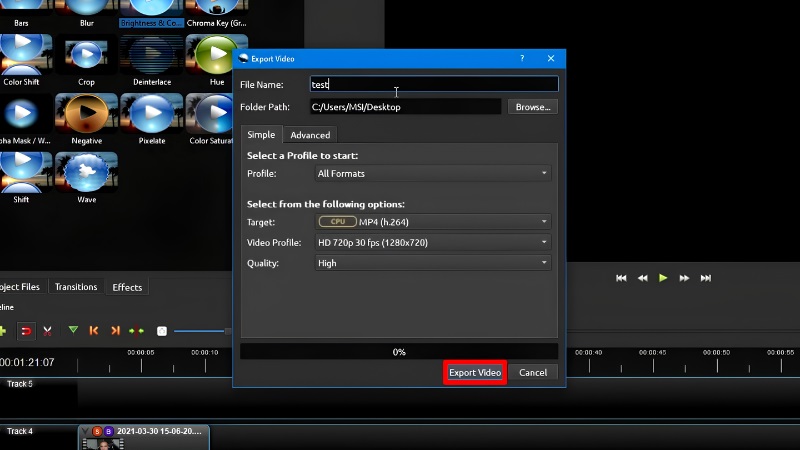Image resolution: width=800 pixels, height=450 pixels.
Task: Choose the Deinterlace effect
Action: (152, 55)
